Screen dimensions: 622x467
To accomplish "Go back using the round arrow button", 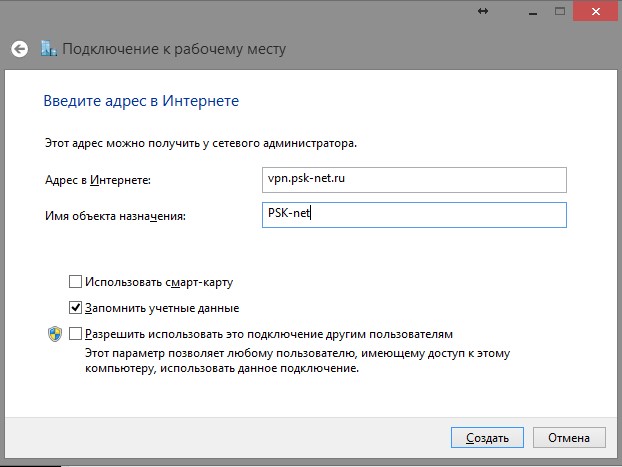I will coord(19,49).
